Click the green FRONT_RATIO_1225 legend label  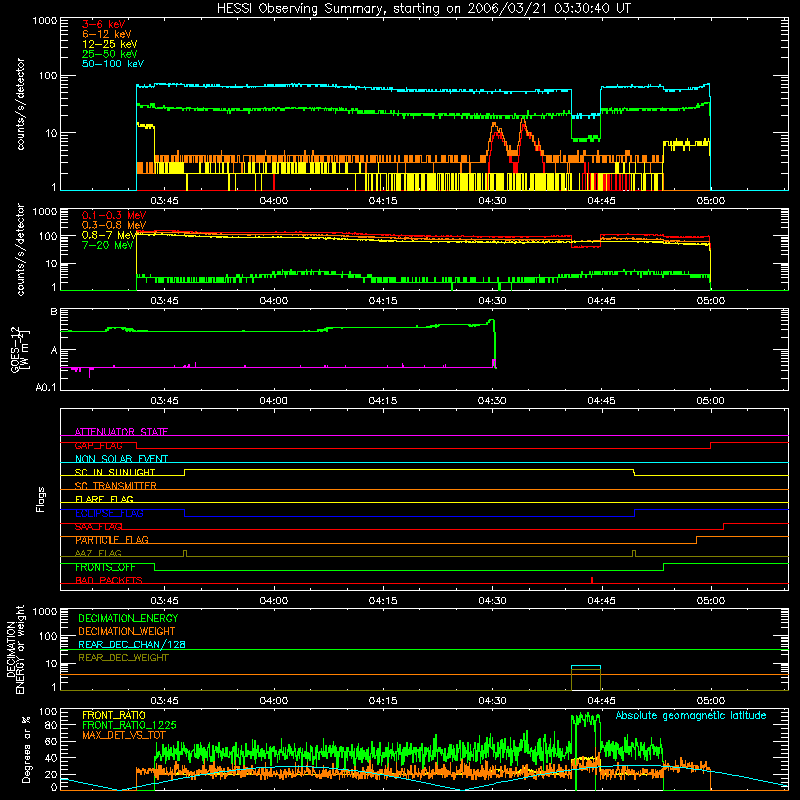tap(129, 725)
